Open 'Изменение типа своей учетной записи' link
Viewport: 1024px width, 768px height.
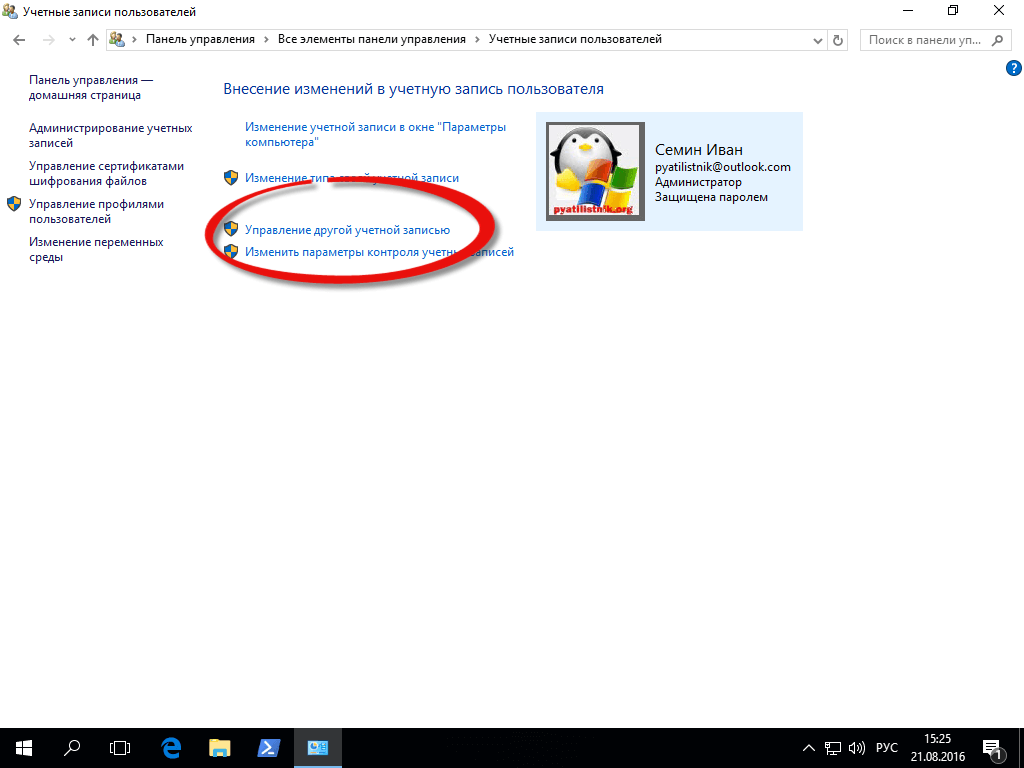pos(351,178)
